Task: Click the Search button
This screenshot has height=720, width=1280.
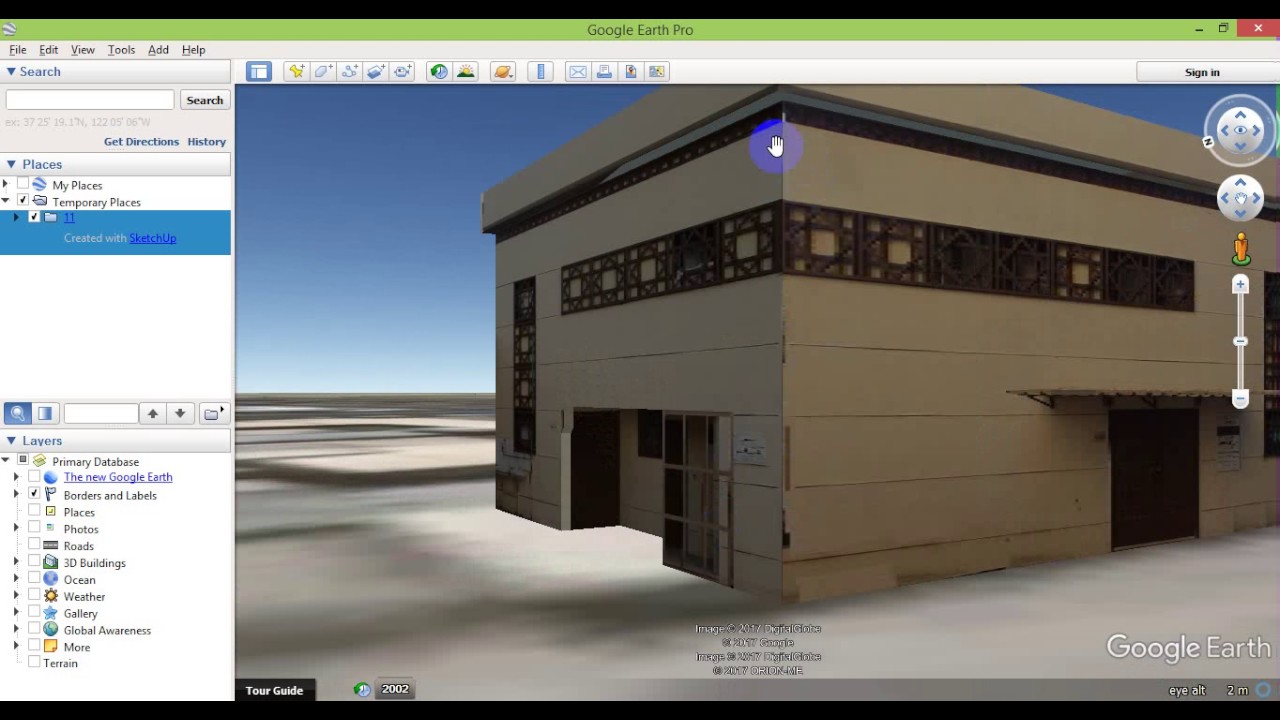Action: pos(205,100)
